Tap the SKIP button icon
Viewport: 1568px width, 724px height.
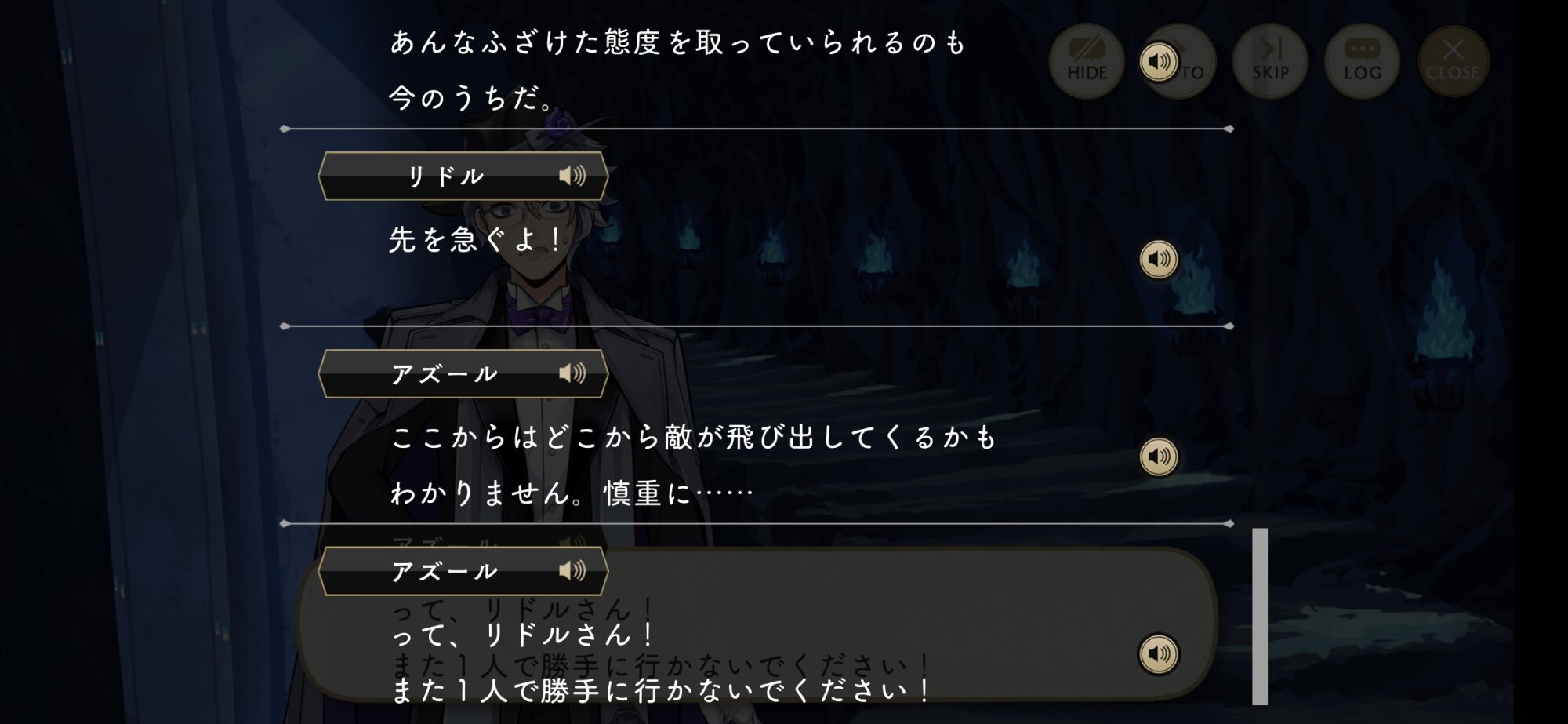[x=1270, y=61]
